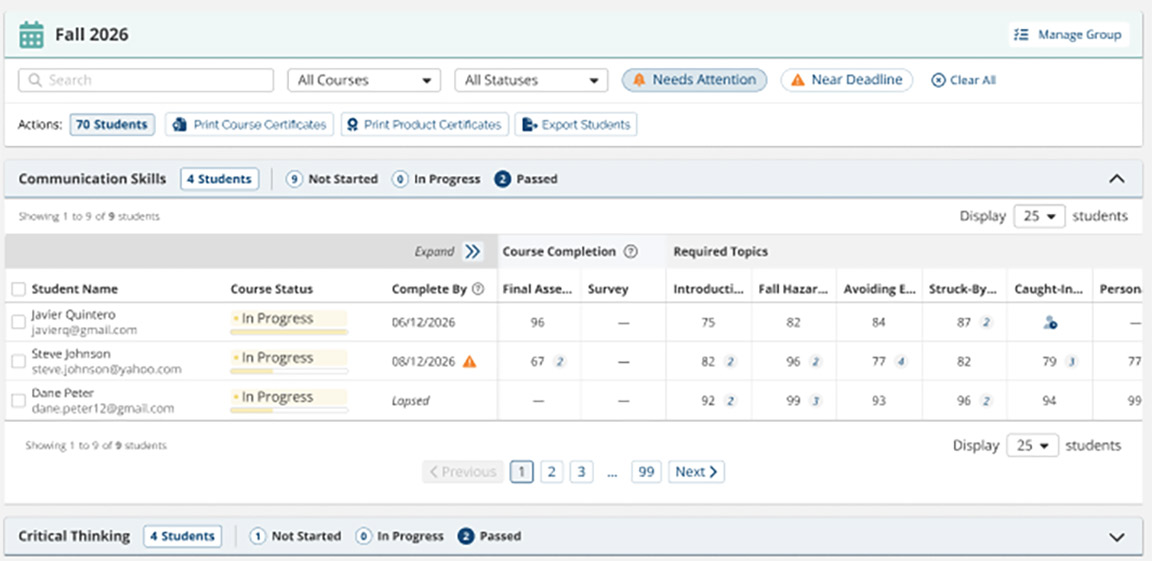The width and height of the screenshot is (1152, 561).
Task: Open the All Statuses dropdown
Action: click(531, 80)
